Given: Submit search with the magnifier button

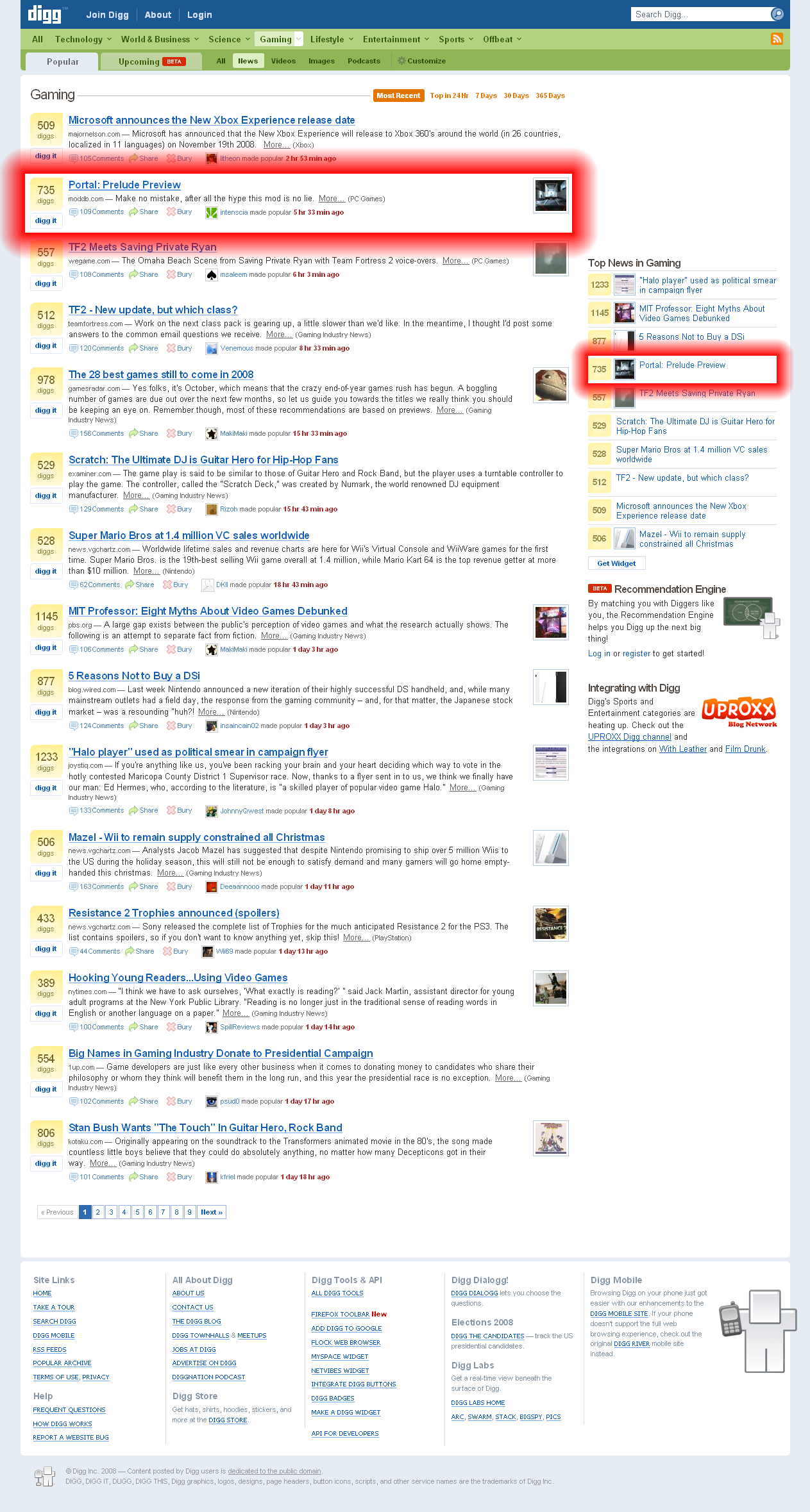Looking at the screenshot, I should 777,14.
